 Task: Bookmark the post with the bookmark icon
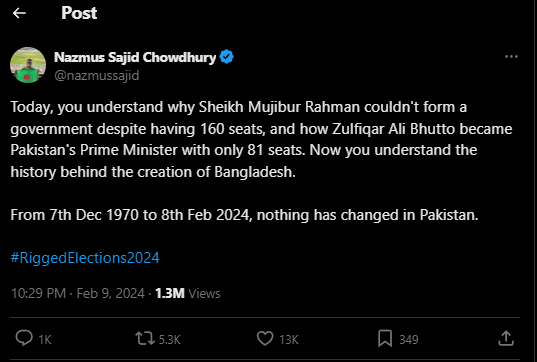coord(385,339)
